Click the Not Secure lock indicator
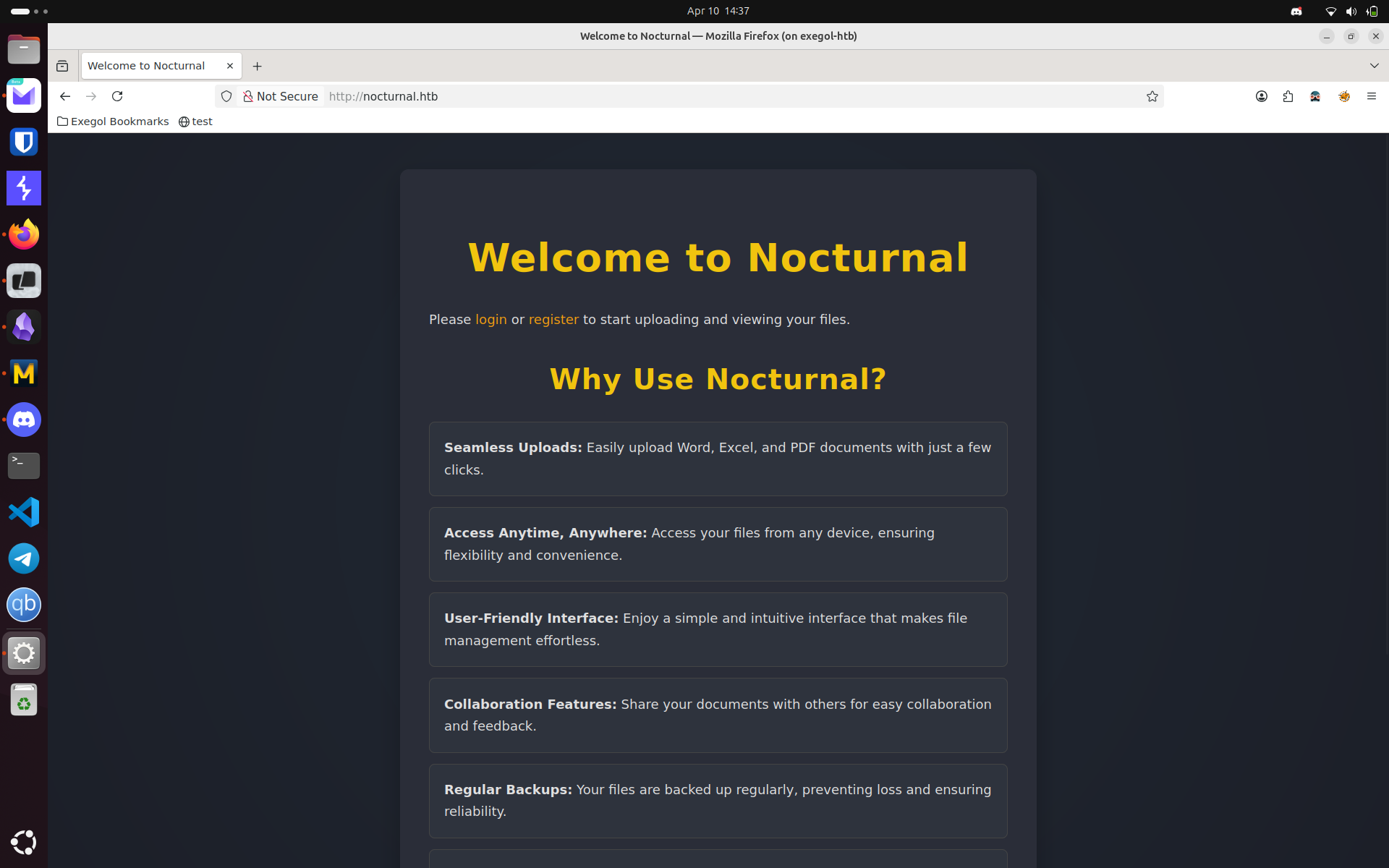The image size is (1389, 868). tap(281, 96)
